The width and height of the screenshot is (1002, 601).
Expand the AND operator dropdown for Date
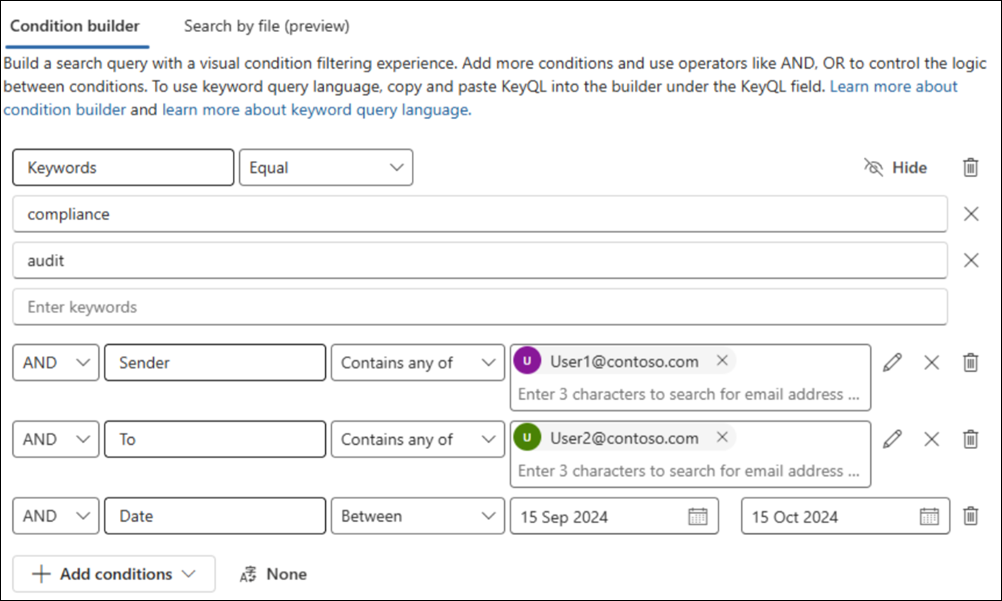[x=55, y=516]
